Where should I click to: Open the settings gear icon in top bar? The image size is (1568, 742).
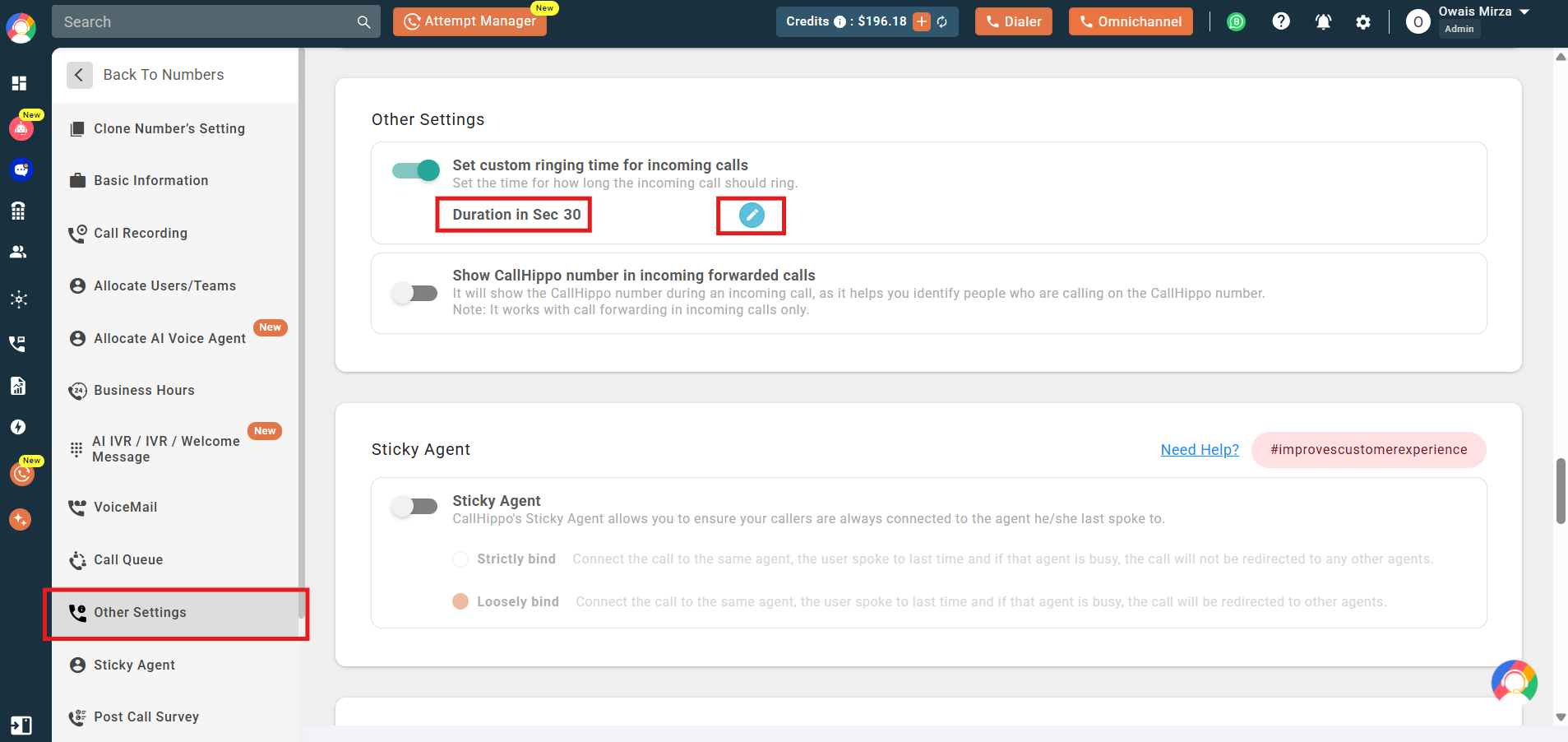1363,22
